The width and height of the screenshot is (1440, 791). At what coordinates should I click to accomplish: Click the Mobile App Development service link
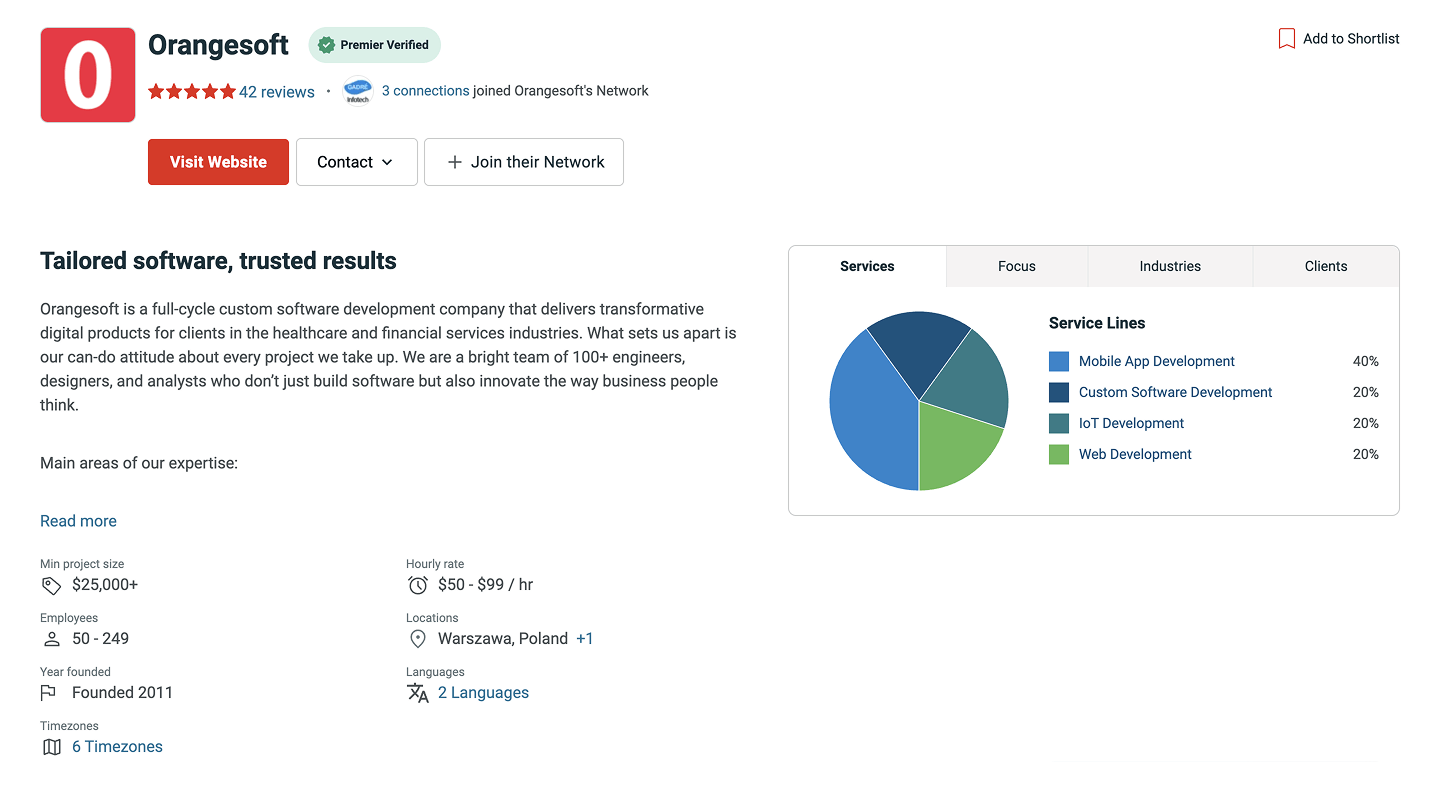tap(1157, 361)
